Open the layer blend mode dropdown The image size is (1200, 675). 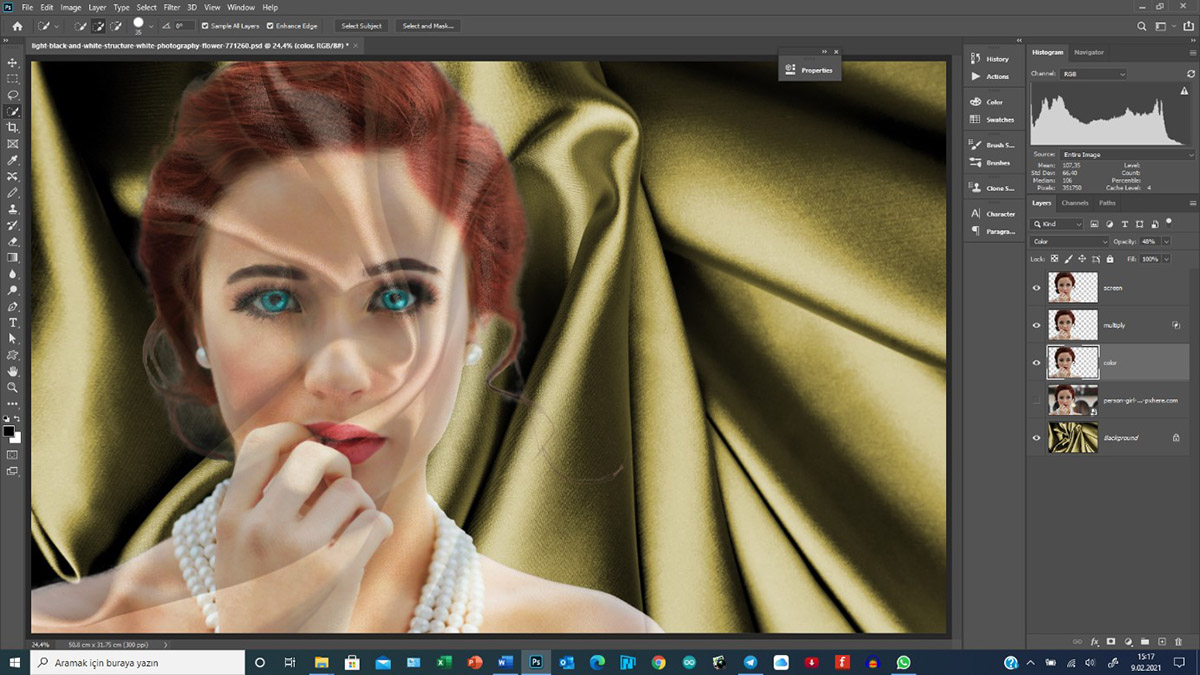pos(1070,242)
